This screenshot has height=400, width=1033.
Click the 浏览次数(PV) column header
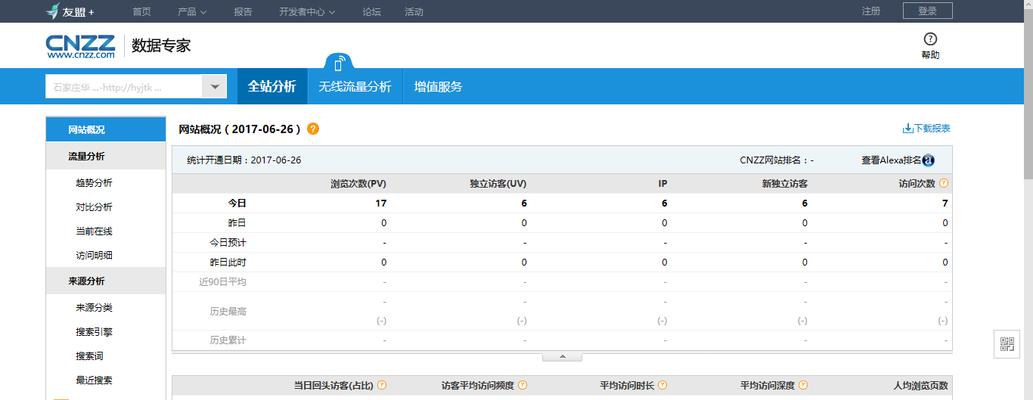click(358, 184)
